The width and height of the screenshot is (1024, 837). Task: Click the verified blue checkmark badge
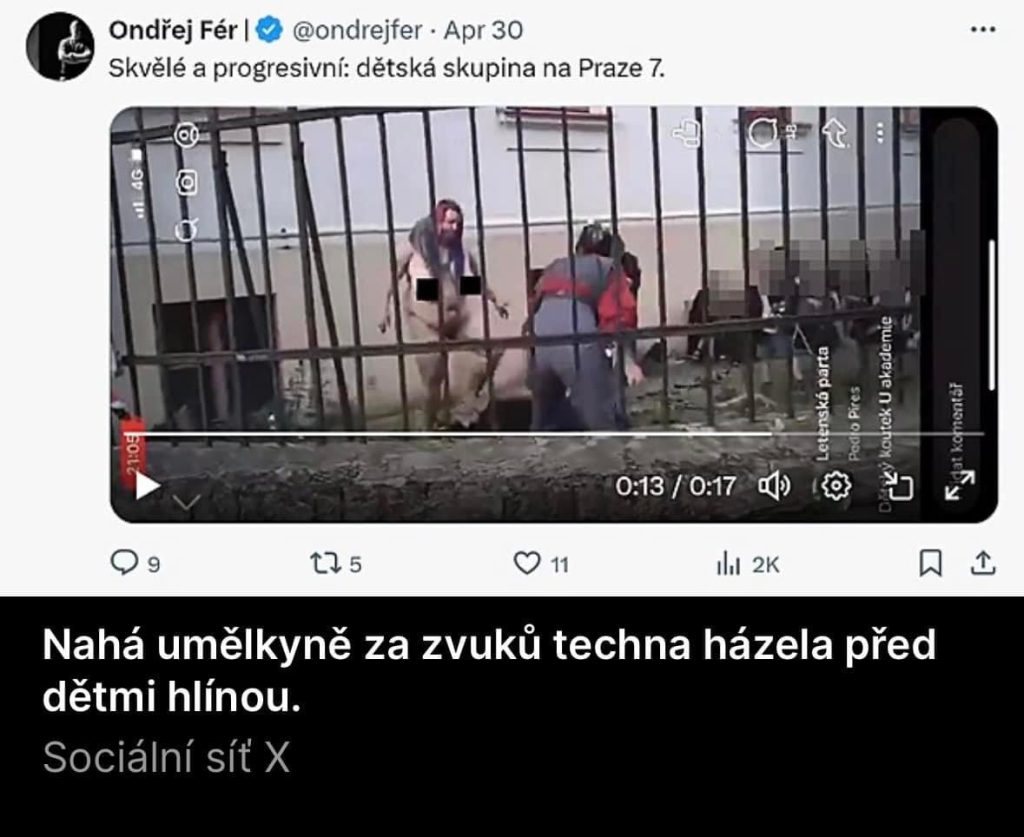(x=268, y=30)
